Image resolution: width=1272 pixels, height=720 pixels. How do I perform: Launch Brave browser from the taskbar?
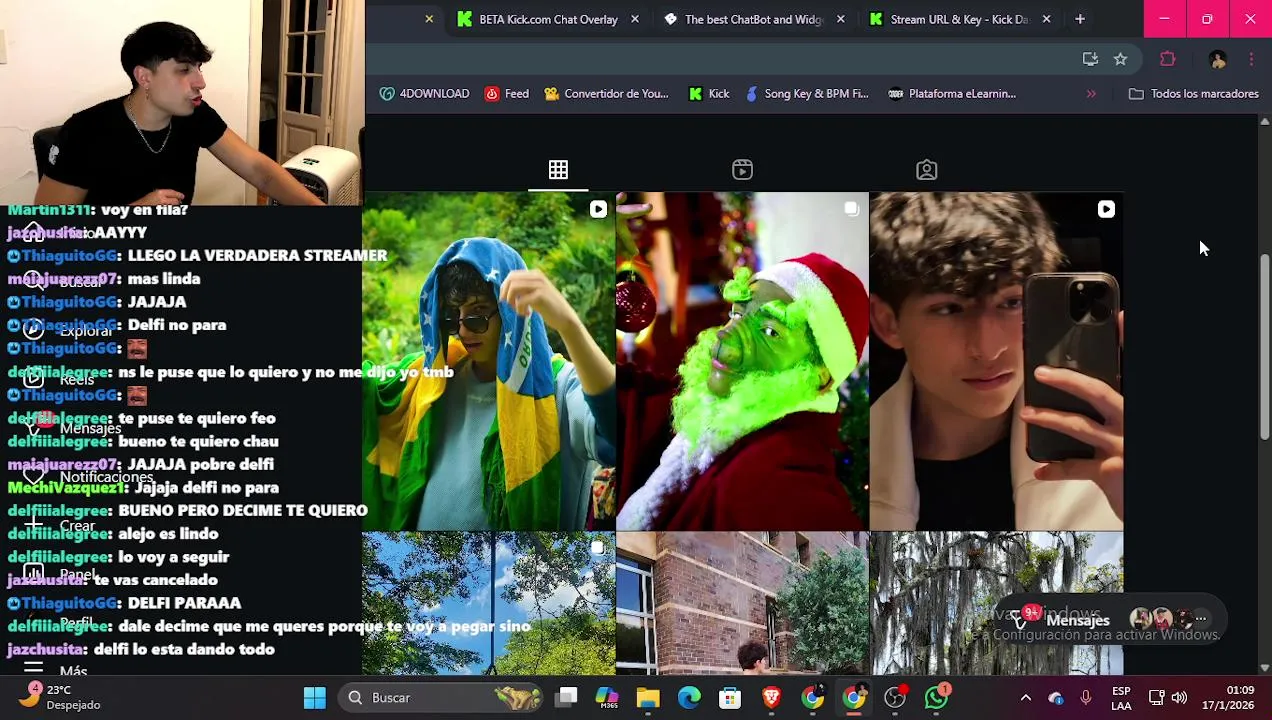pos(771,698)
